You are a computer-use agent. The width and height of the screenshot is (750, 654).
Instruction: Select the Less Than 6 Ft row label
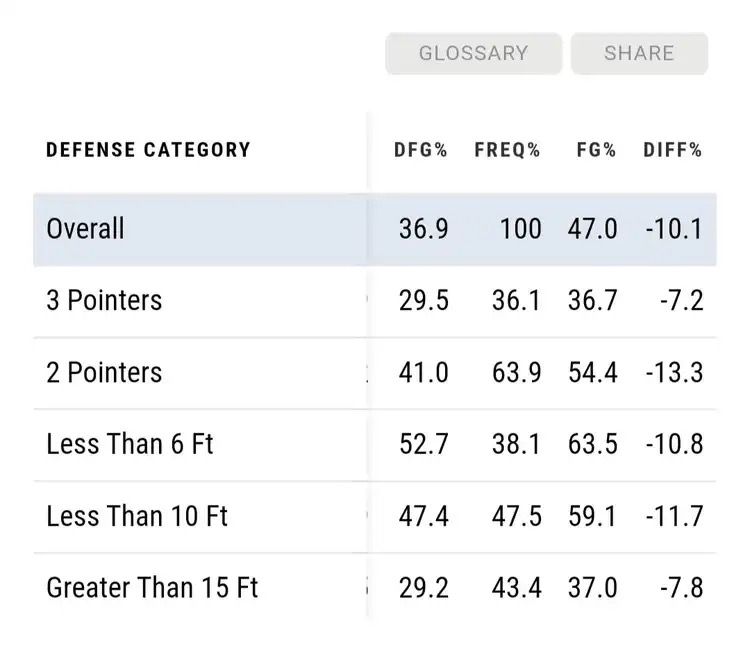click(x=130, y=444)
